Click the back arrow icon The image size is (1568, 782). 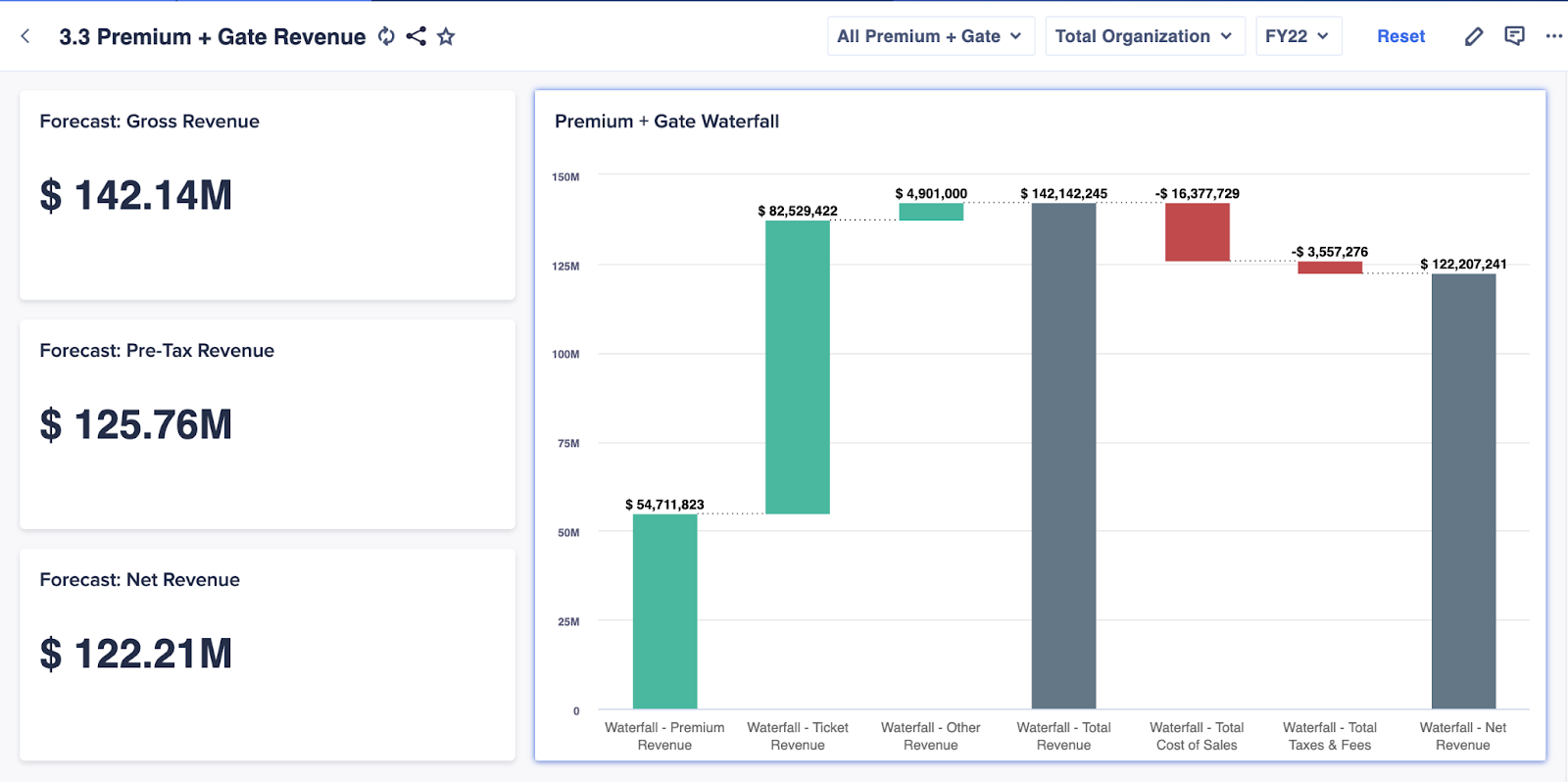(25, 36)
